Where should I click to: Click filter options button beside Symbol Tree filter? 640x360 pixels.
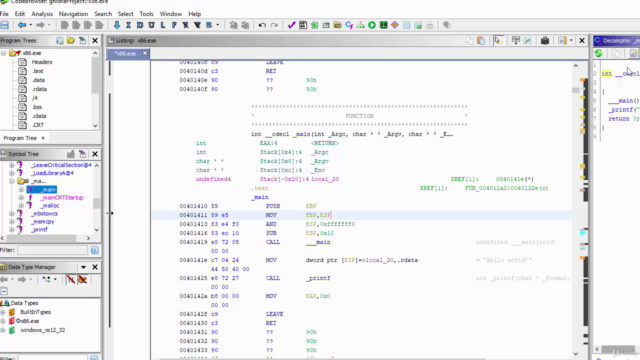(x=94, y=250)
